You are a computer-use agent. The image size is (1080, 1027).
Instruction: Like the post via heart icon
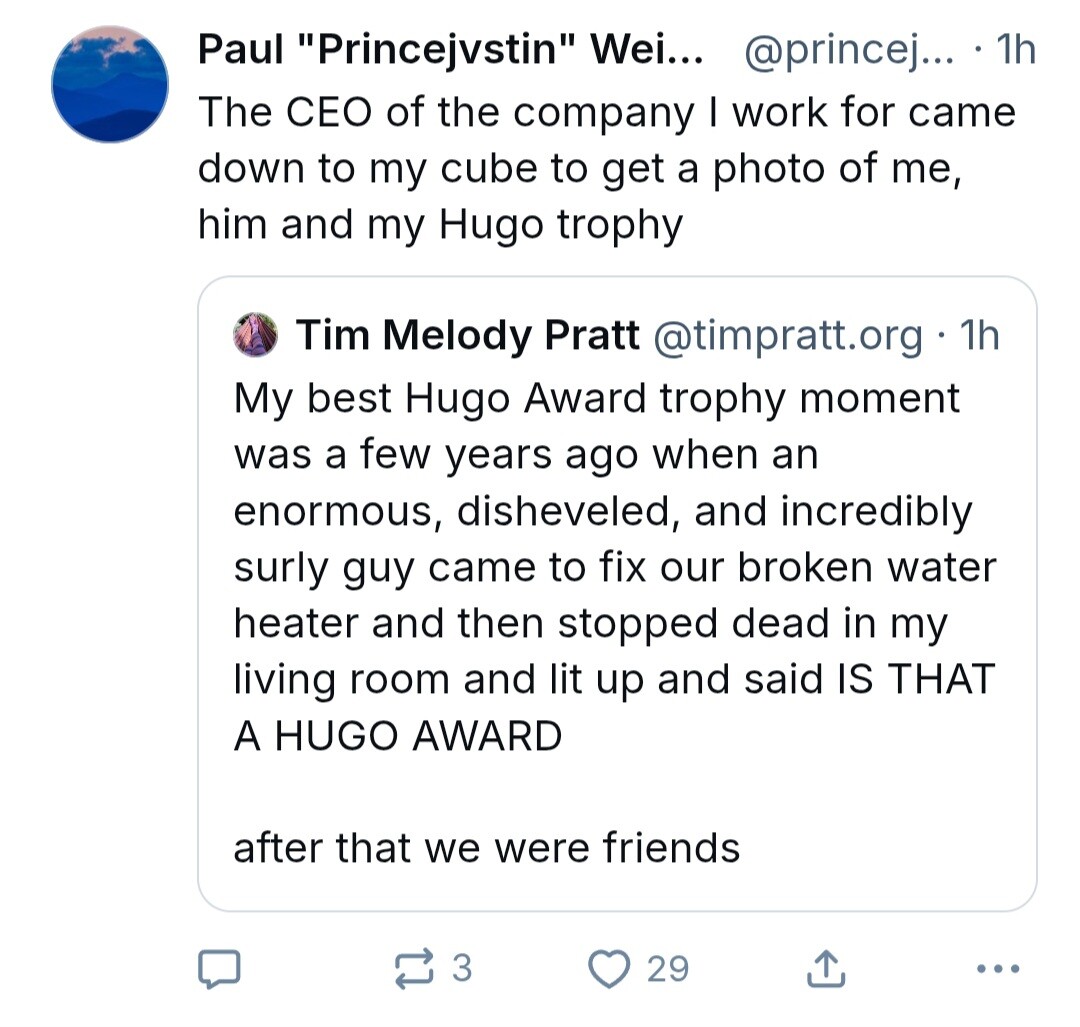click(x=609, y=968)
